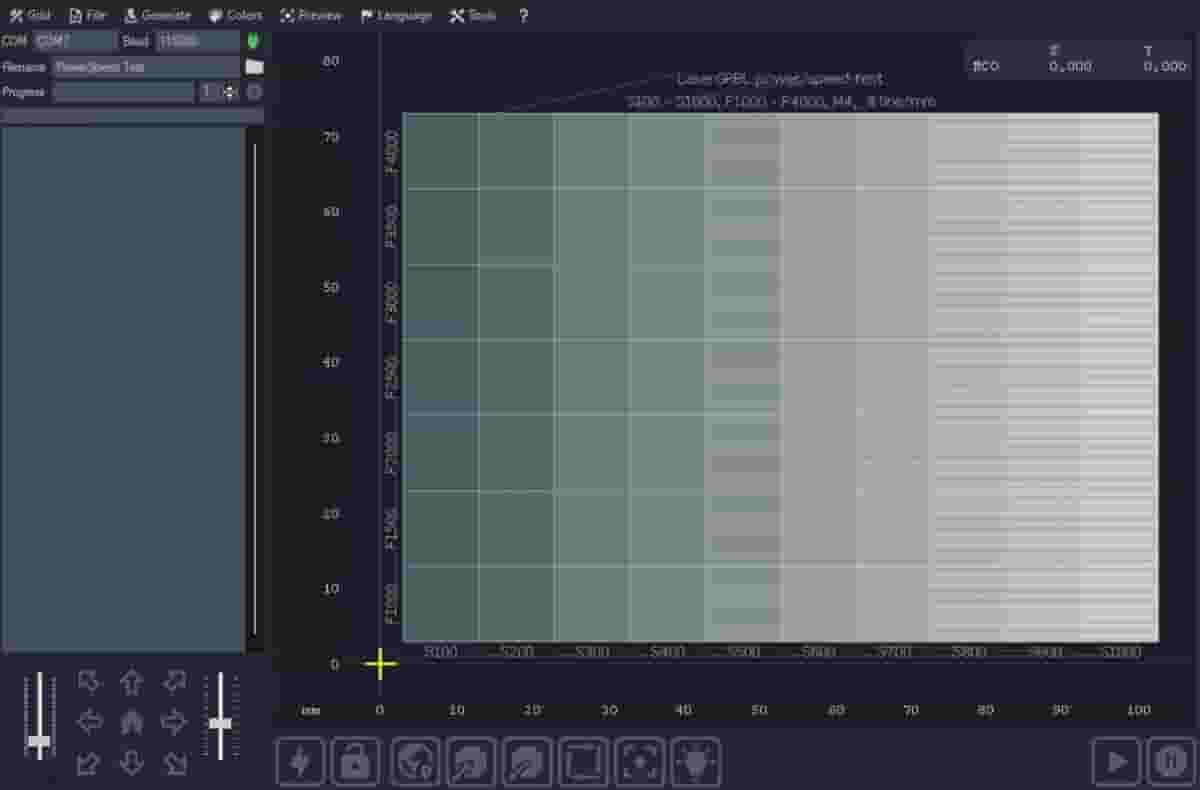Viewport: 1200px width, 790px height.
Task: Click the frame/border trace icon
Action: [x=582, y=761]
